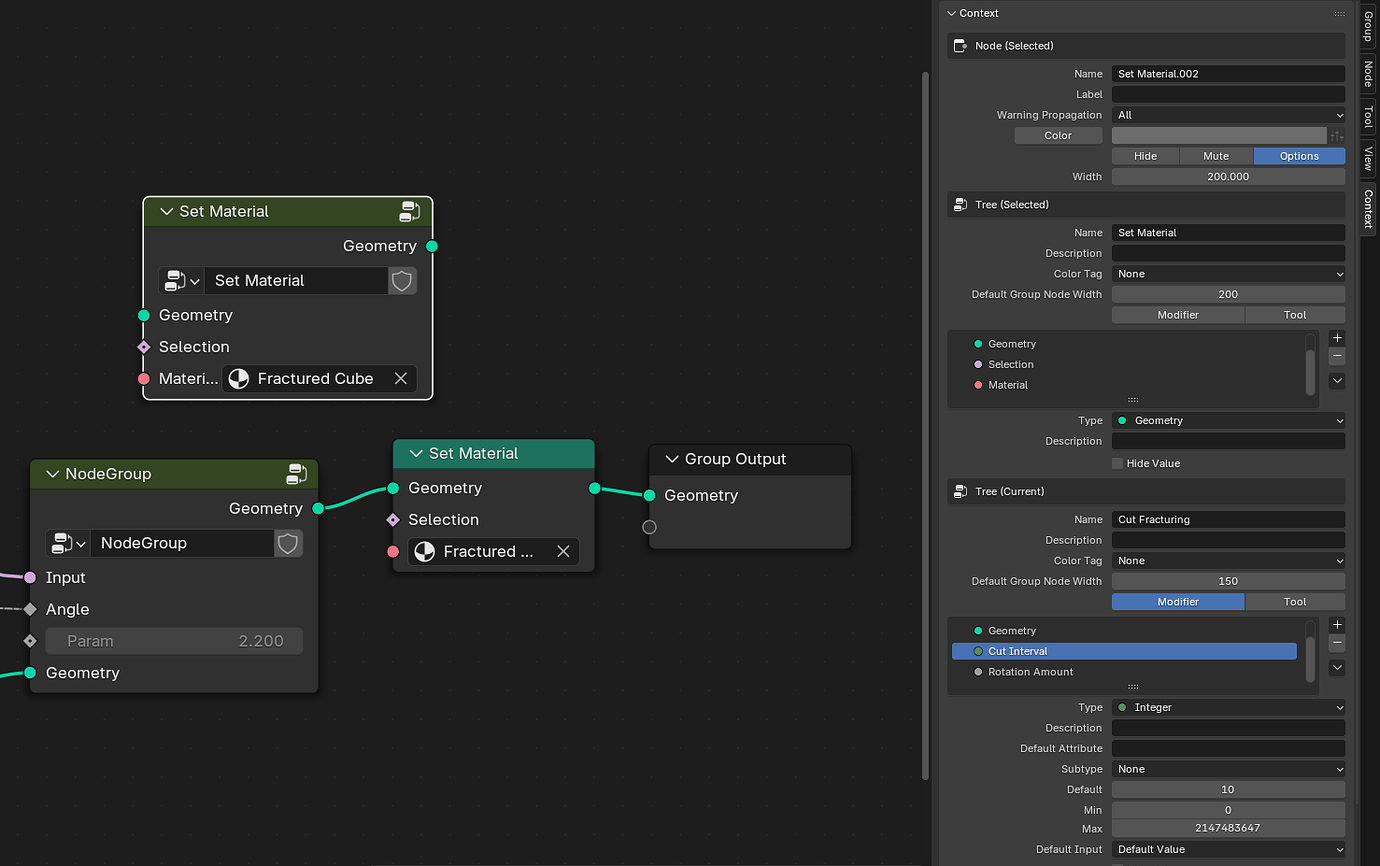The width and height of the screenshot is (1380, 866).
Task: Open the Subtype dropdown
Action: point(1228,769)
